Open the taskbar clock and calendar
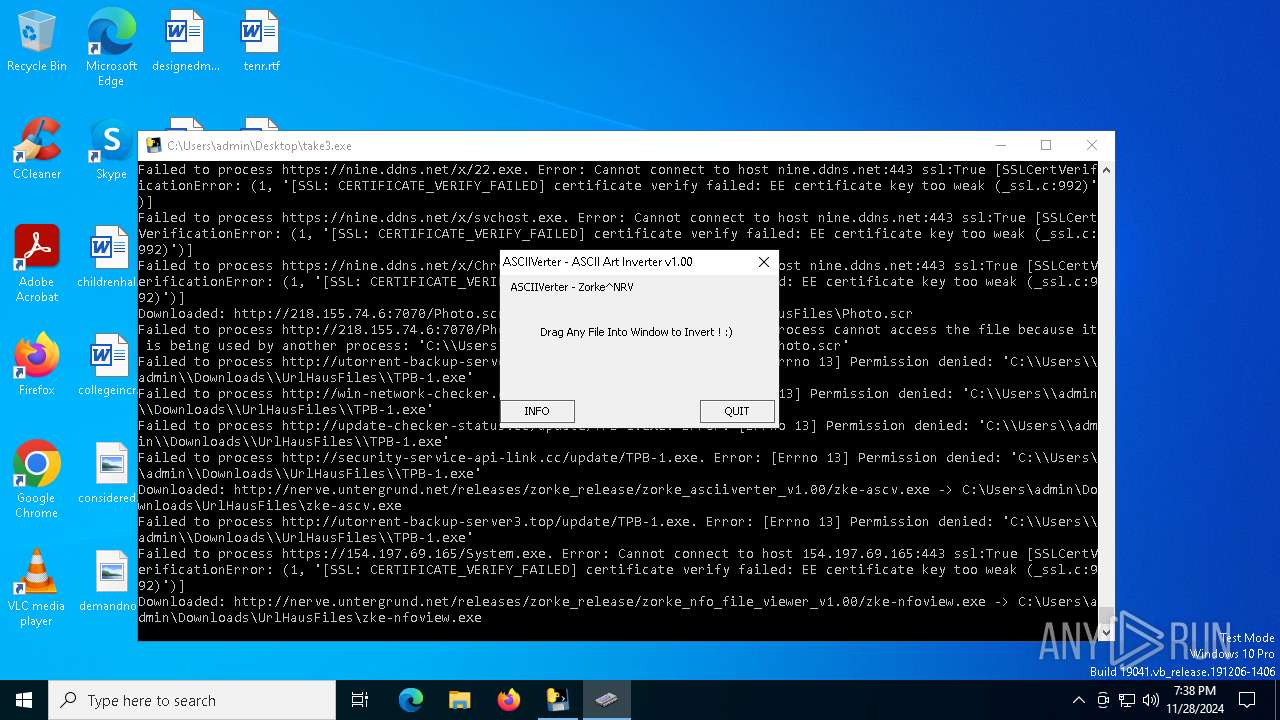This screenshot has width=1280, height=720. [x=1193, y=700]
